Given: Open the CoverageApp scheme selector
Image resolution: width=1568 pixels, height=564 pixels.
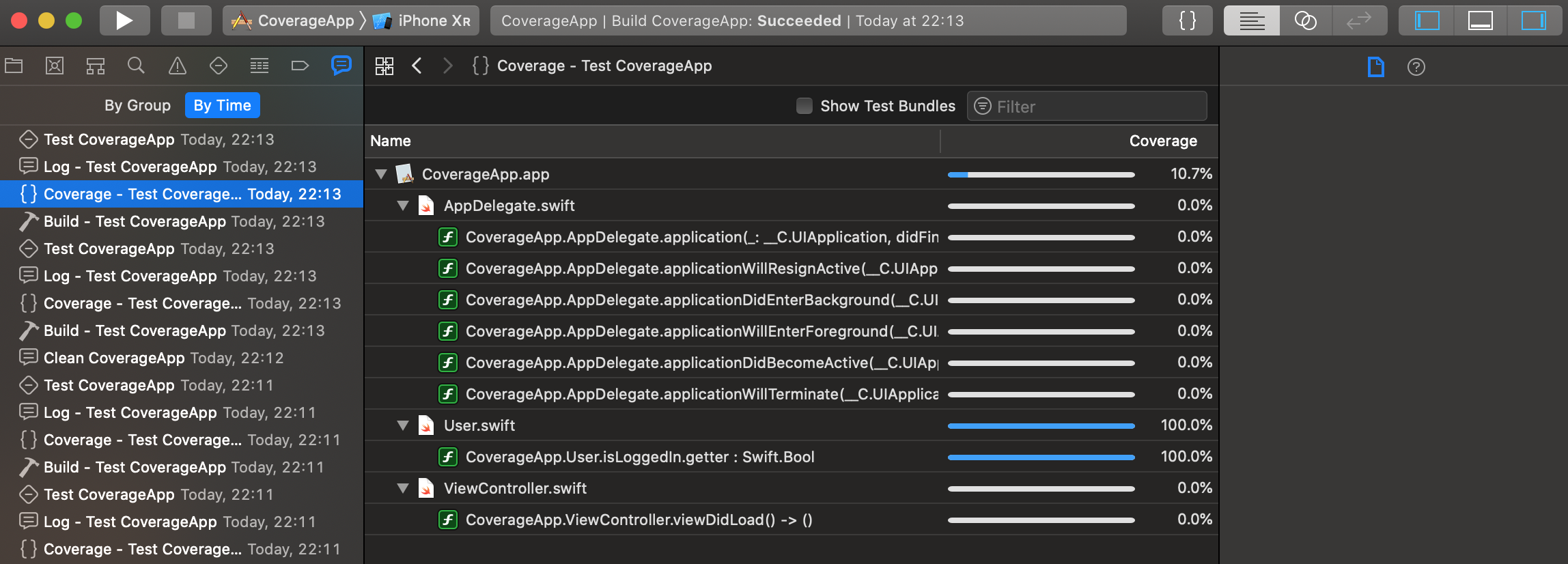Looking at the screenshot, I should click(294, 20).
